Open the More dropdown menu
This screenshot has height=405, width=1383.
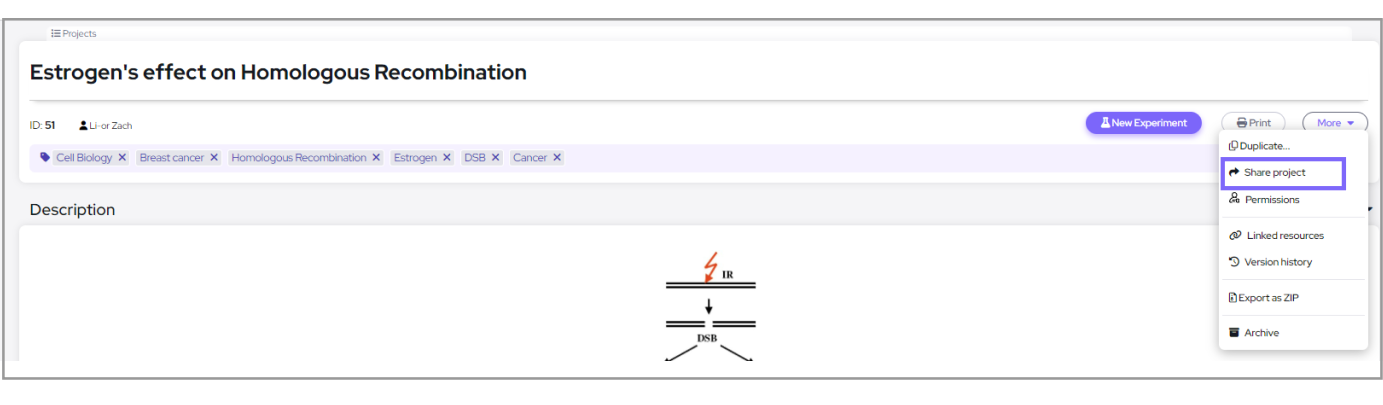[x=1334, y=123]
